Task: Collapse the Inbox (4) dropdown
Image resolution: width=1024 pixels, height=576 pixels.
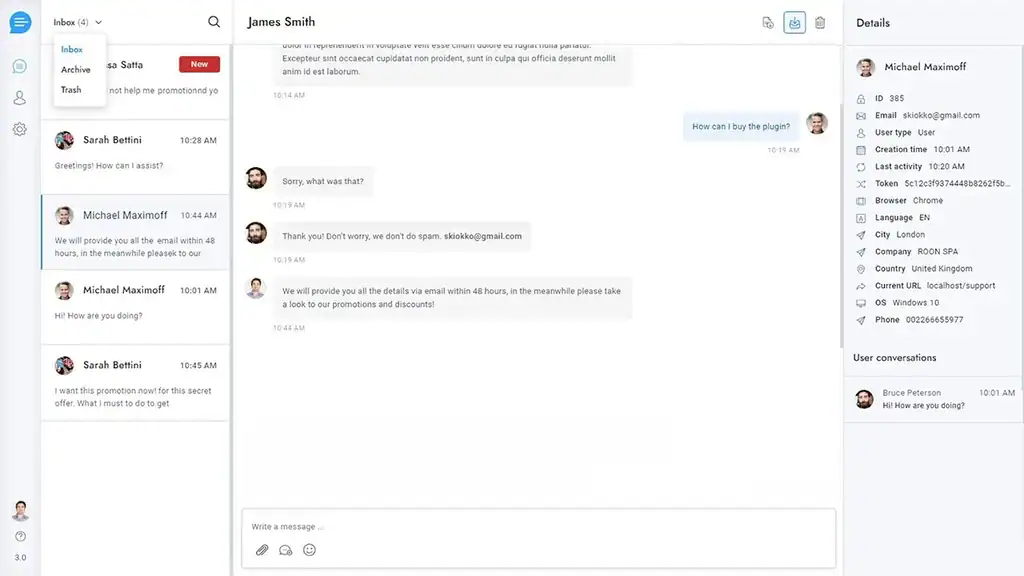Action: click(78, 22)
